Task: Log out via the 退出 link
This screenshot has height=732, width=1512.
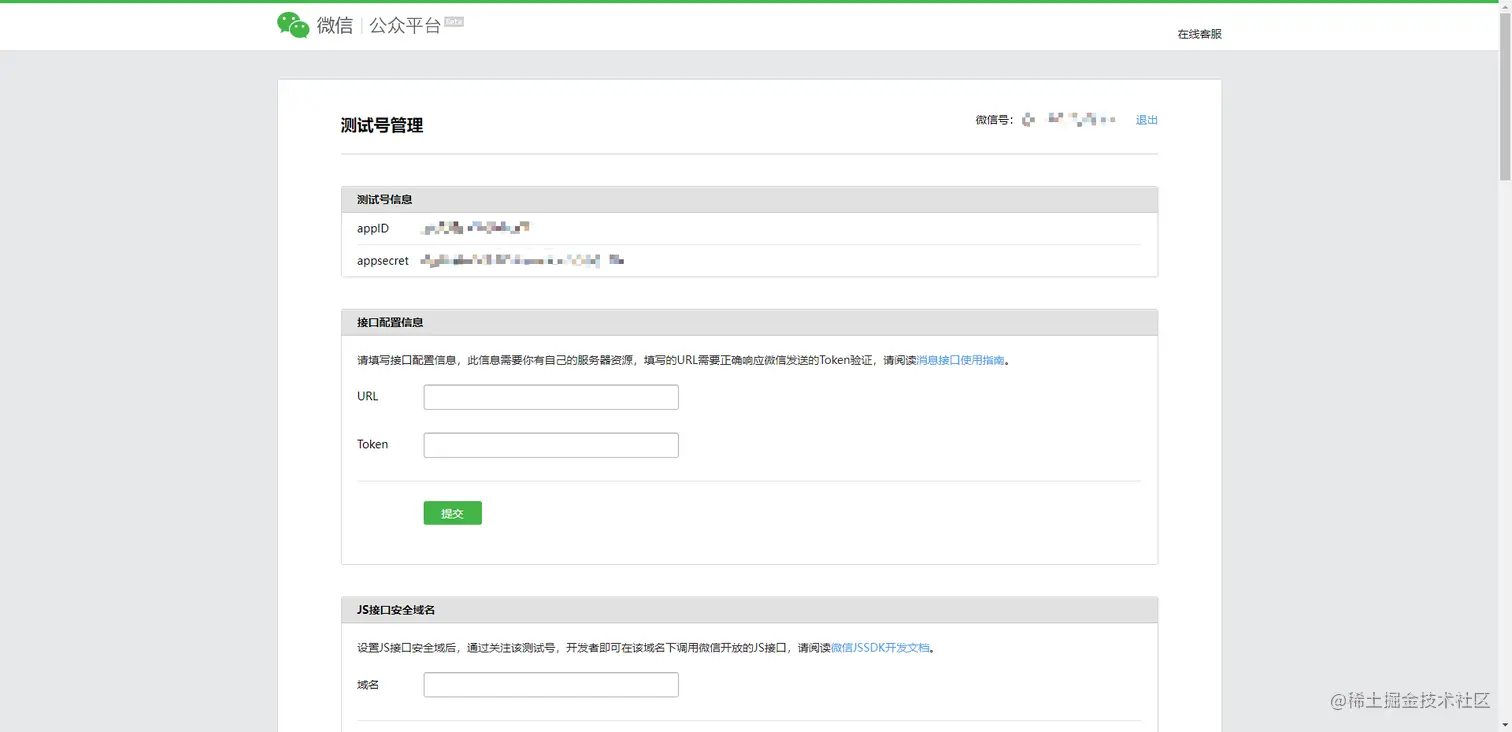Action: tap(1146, 120)
